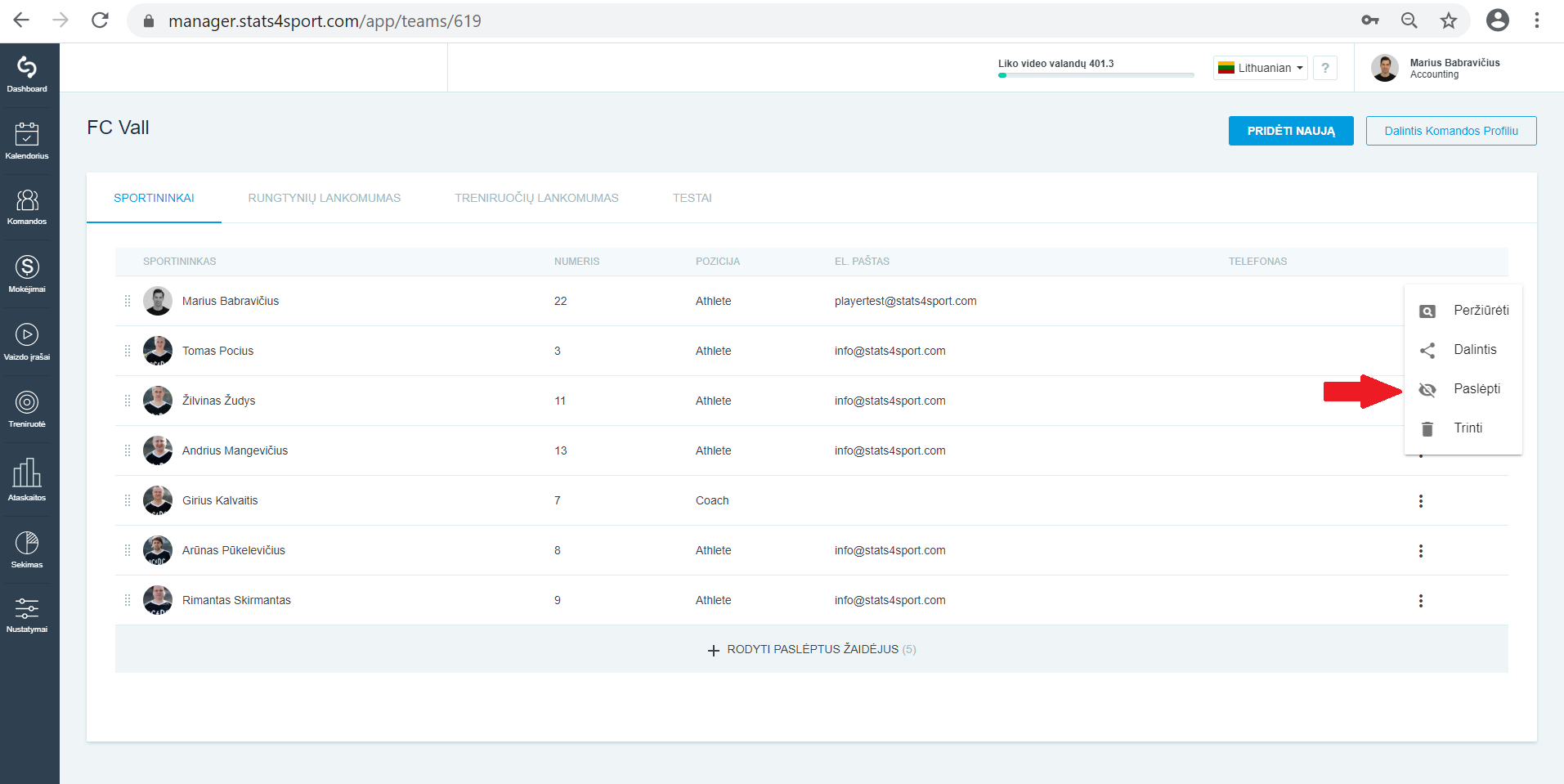Open the Lithuanian language dropdown
The width and height of the screenshot is (1564, 784).
tap(1261, 68)
